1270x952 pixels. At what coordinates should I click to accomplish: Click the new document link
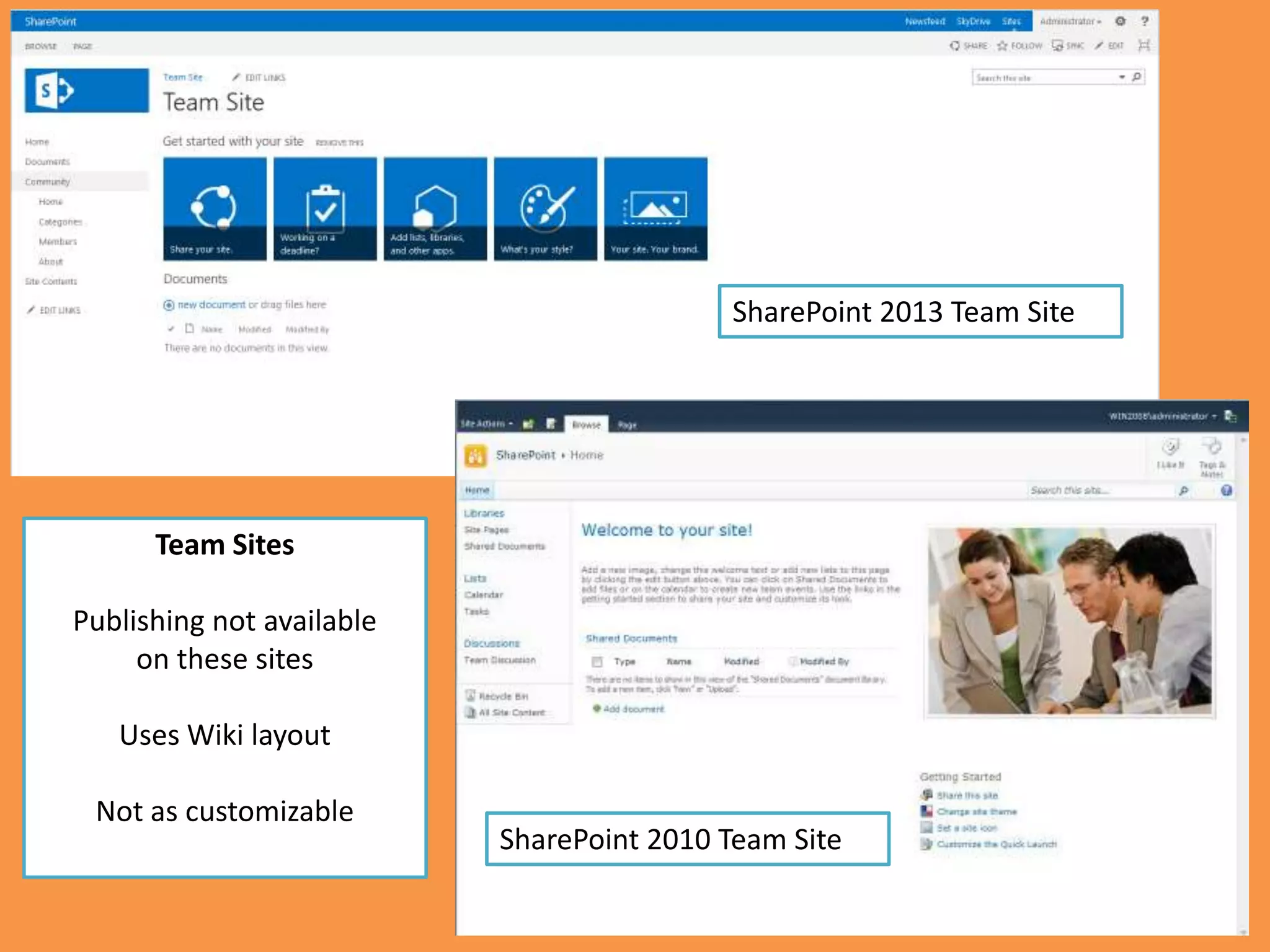coord(211,304)
